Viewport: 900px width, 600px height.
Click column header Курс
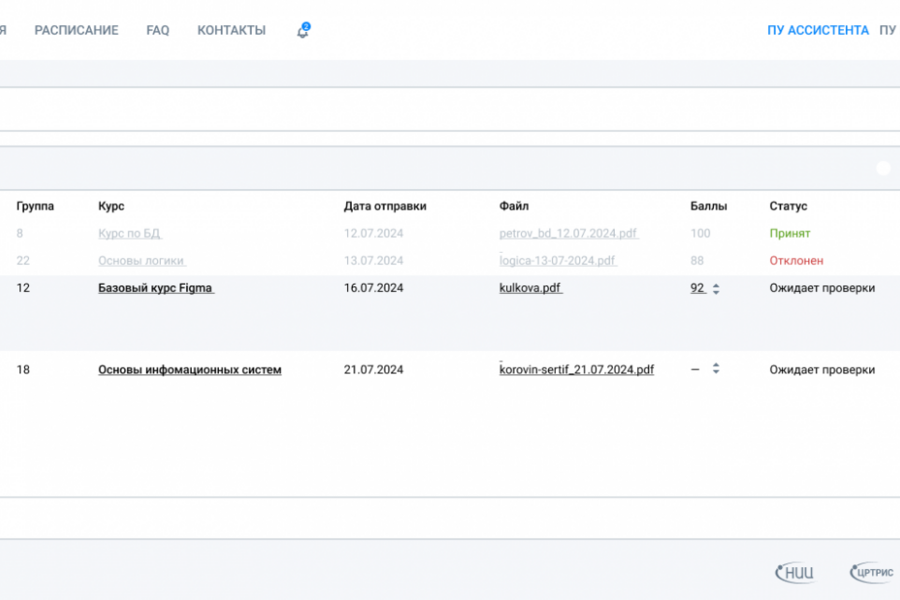[x=111, y=206]
